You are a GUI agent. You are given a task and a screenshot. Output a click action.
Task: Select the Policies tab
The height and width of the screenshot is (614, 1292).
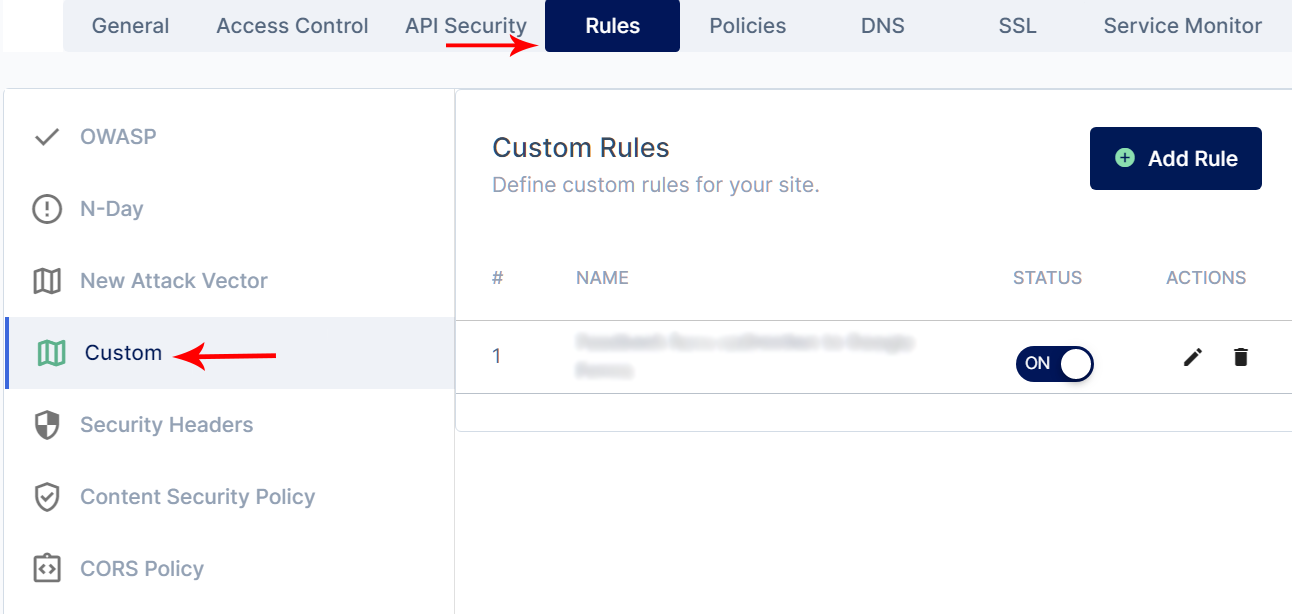coord(748,26)
